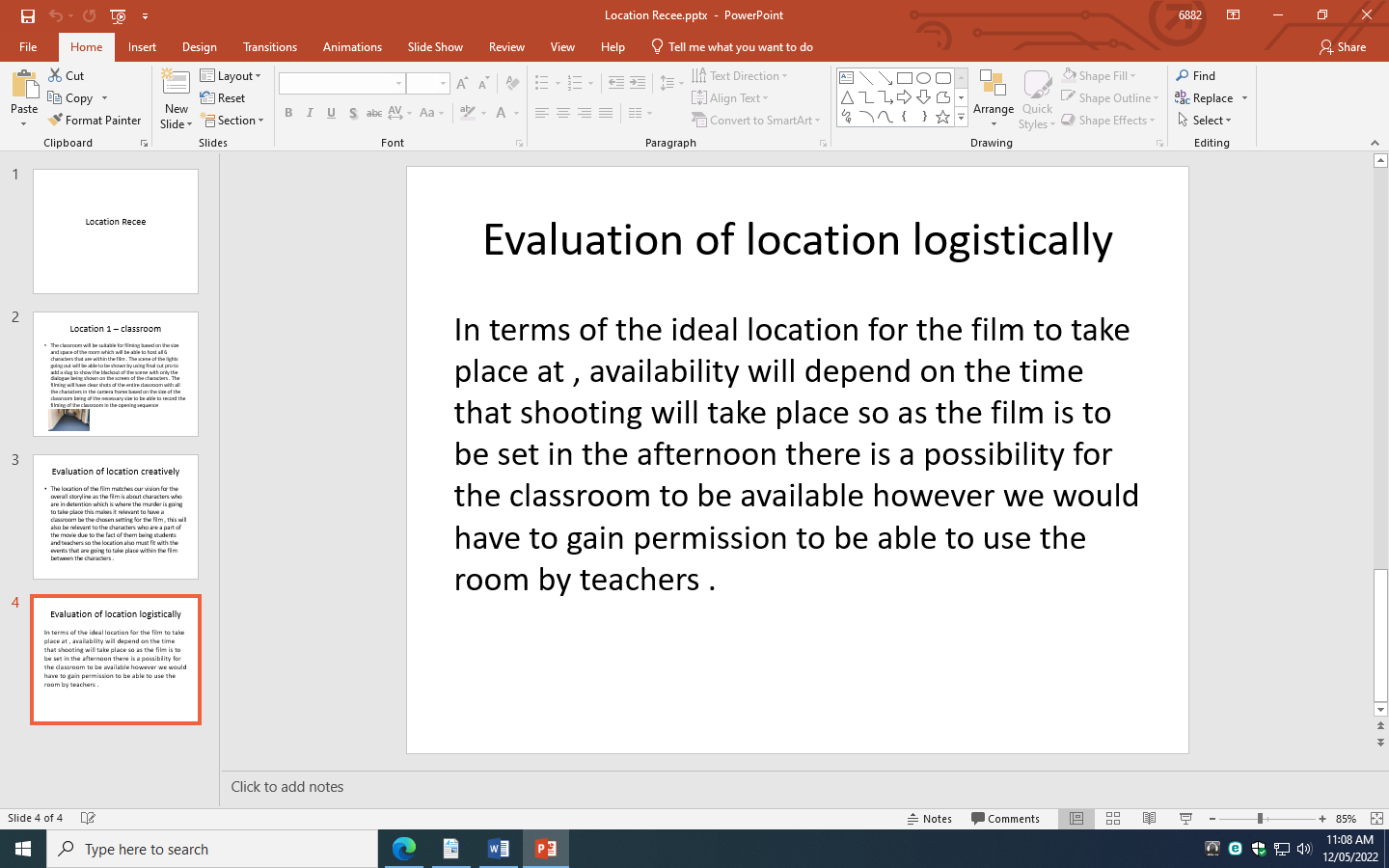Expand the Section dropdown
Image resolution: width=1389 pixels, height=868 pixels.
(231, 121)
